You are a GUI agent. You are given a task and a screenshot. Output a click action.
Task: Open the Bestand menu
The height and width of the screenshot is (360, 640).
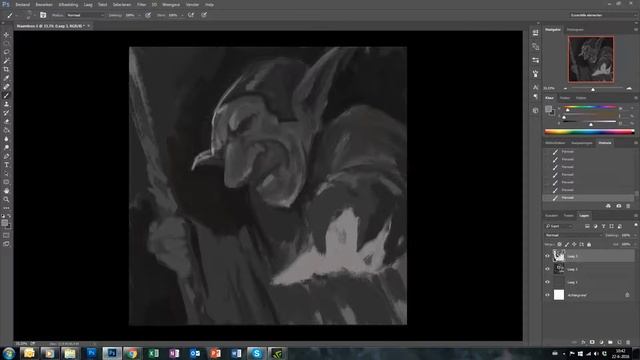[x=22, y=4]
